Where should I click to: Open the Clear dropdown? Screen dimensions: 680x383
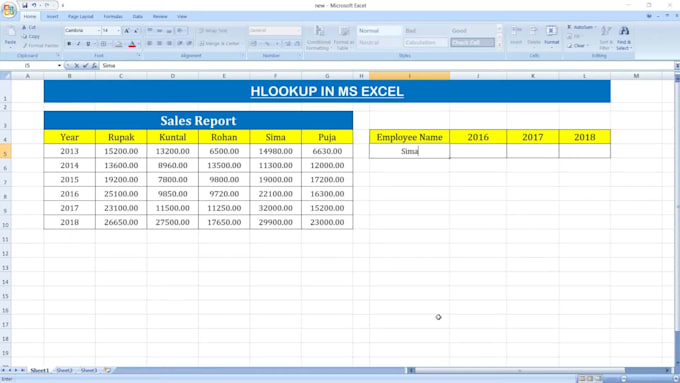click(x=579, y=46)
